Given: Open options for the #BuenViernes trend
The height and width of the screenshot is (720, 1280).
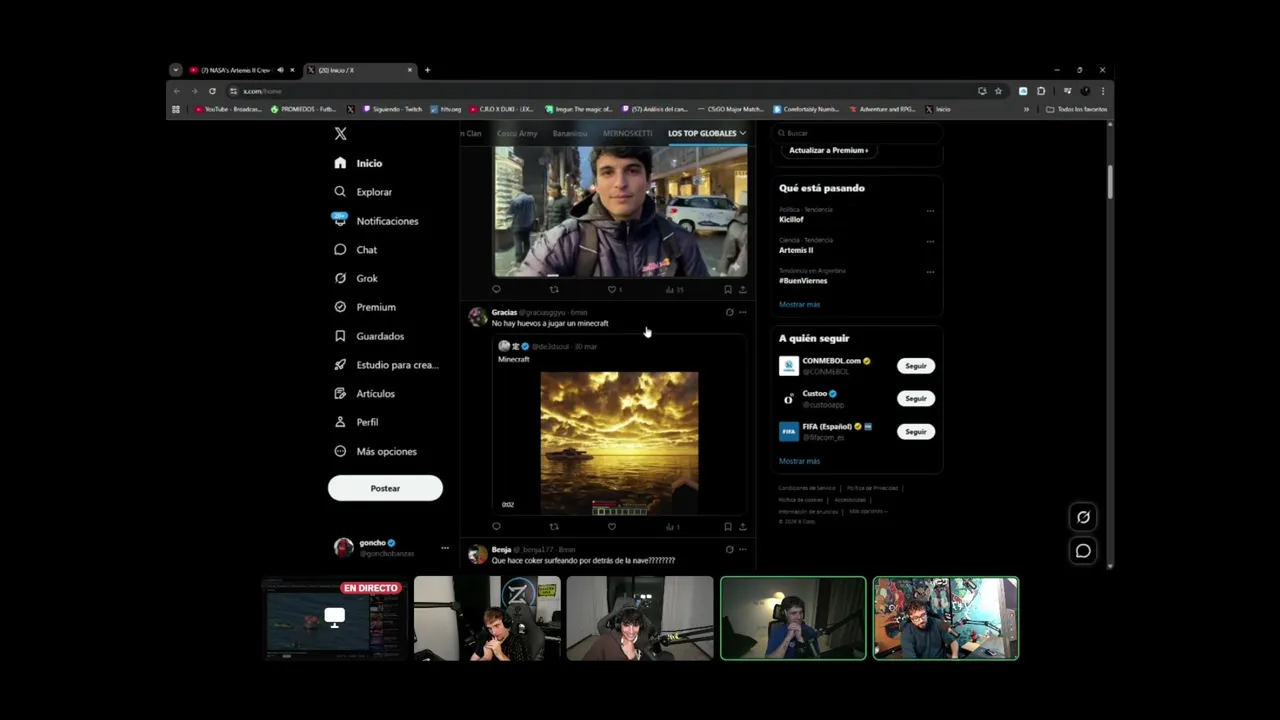Looking at the screenshot, I should pos(930,272).
